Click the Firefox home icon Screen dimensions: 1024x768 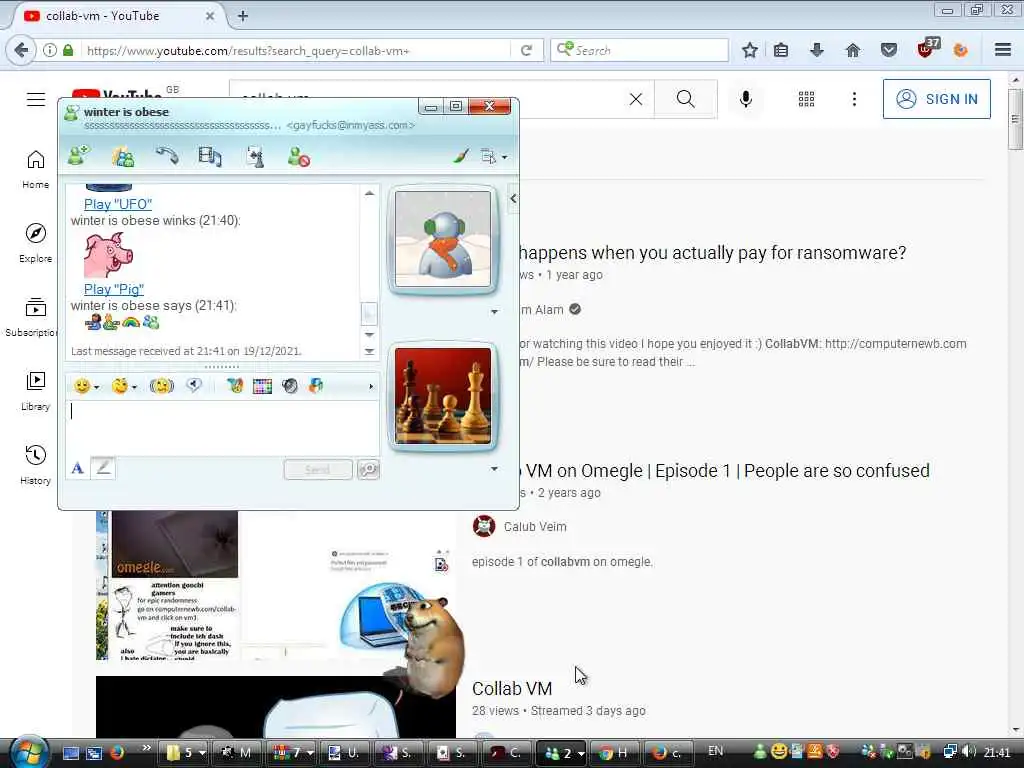(853, 50)
